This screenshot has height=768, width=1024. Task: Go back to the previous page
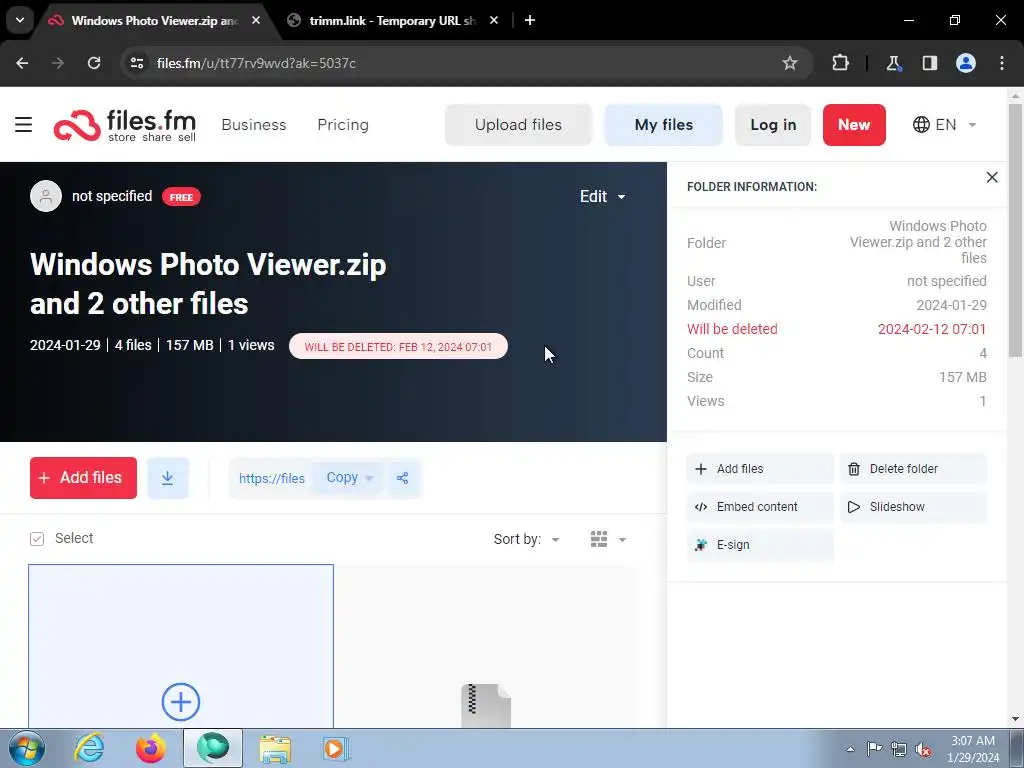coord(22,63)
